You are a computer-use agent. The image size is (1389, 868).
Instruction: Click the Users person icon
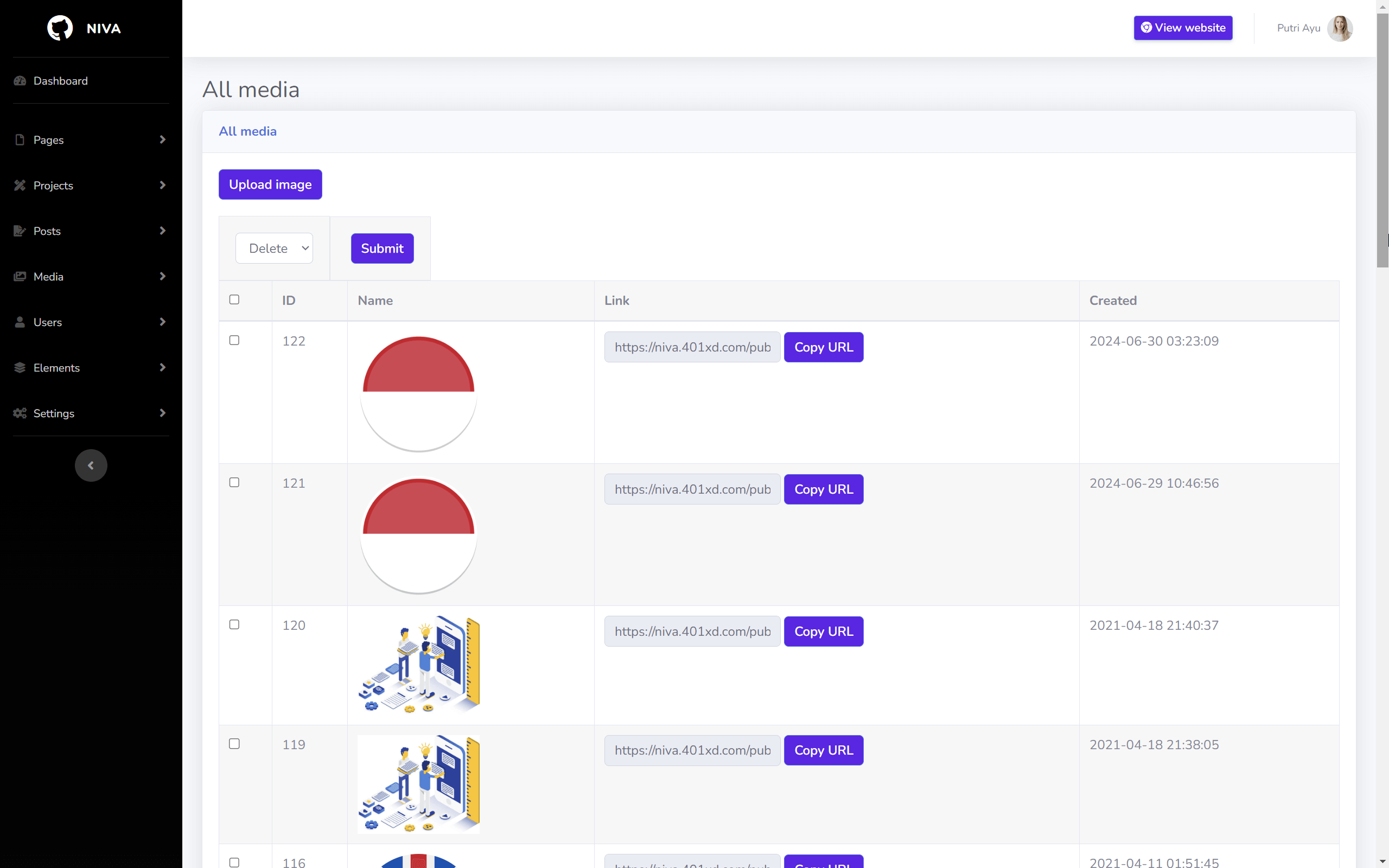20,322
